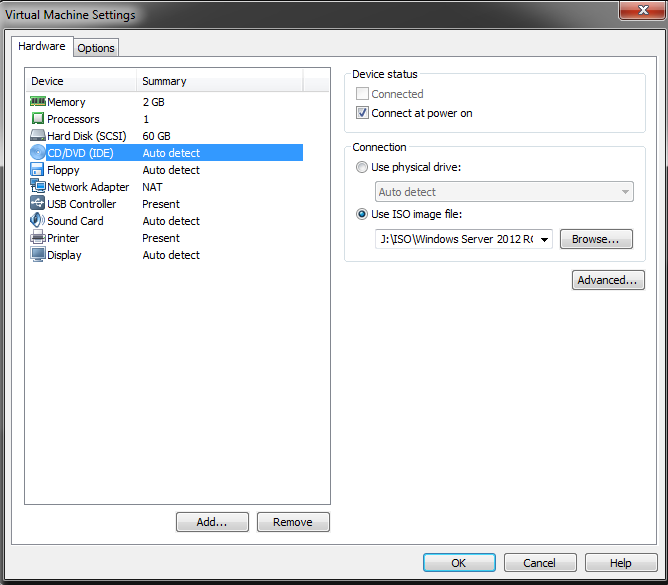The image size is (668, 585).
Task: Click the Processors chip icon
Action: (38, 118)
